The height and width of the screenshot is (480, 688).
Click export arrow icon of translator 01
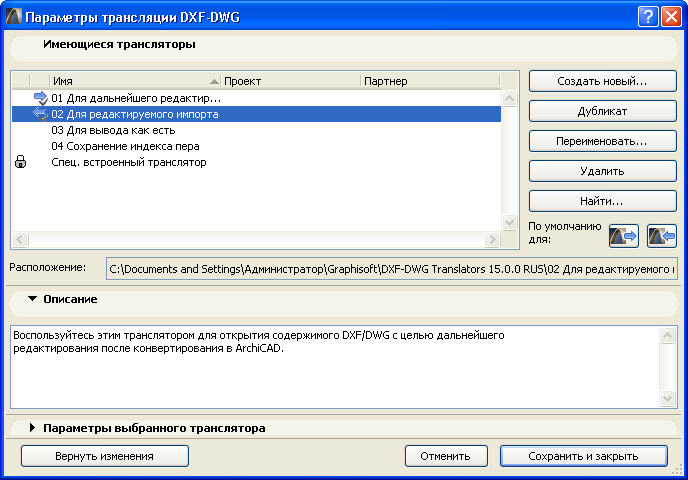[40, 98]
